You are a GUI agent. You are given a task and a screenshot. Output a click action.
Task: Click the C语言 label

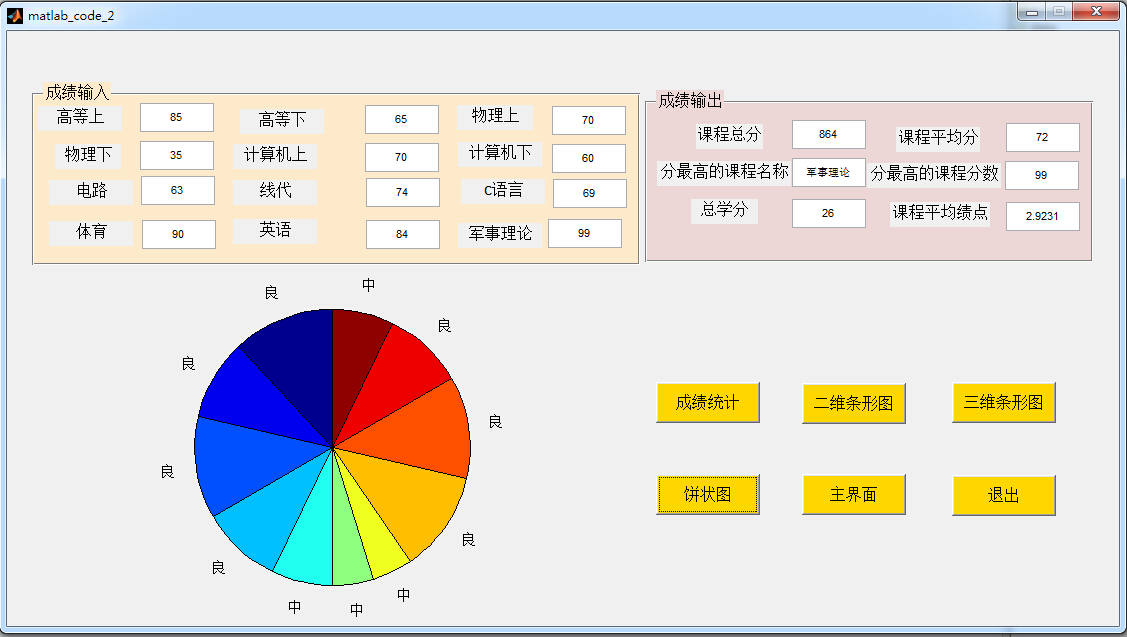503,191
